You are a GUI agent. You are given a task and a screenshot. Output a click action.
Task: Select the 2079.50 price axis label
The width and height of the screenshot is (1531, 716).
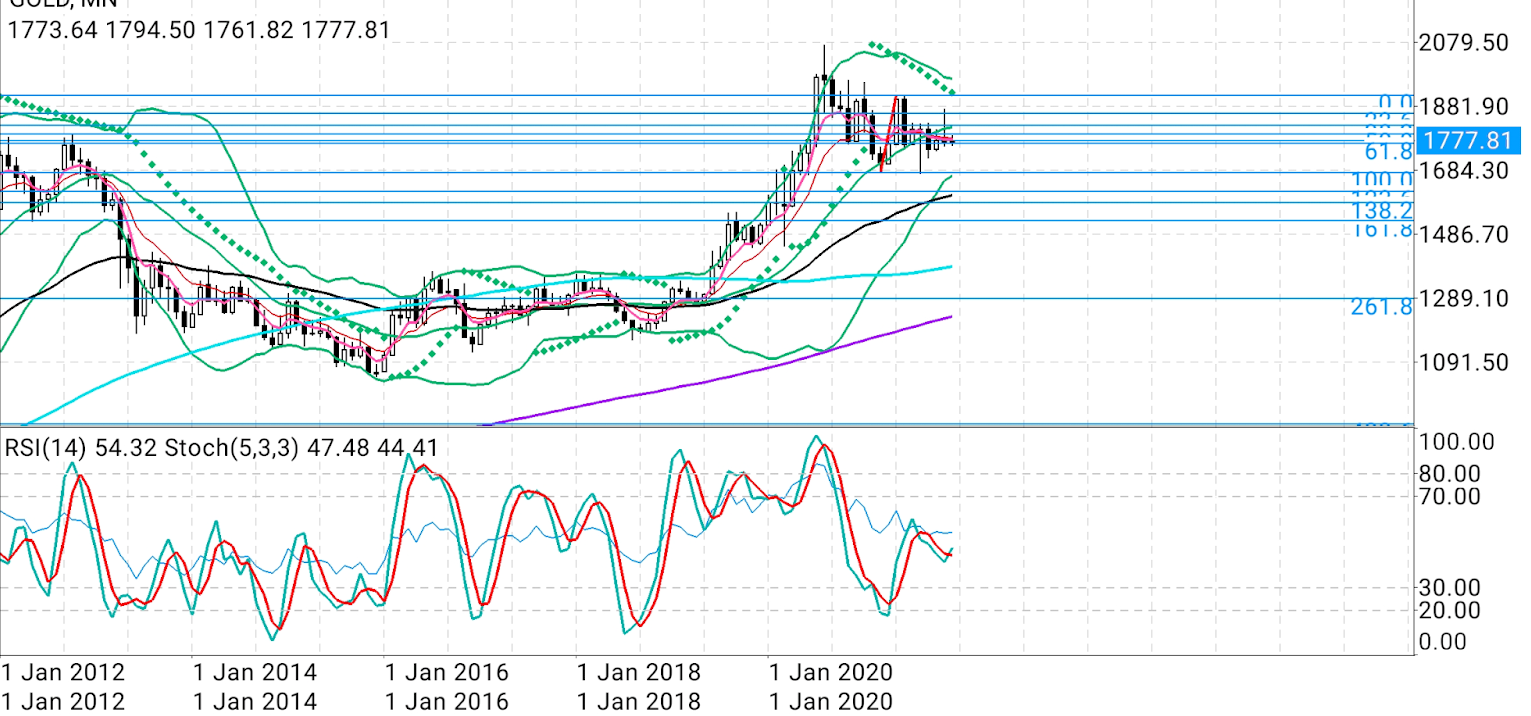point(1464,43)
